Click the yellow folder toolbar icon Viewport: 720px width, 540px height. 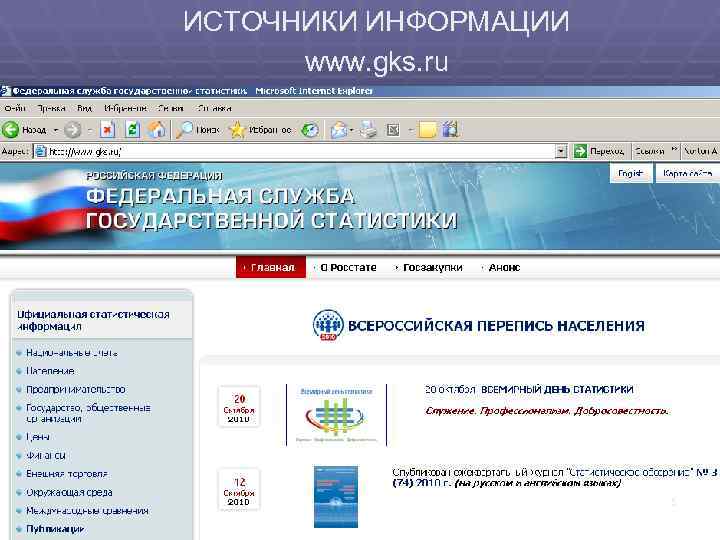click(x=427, y=130)
